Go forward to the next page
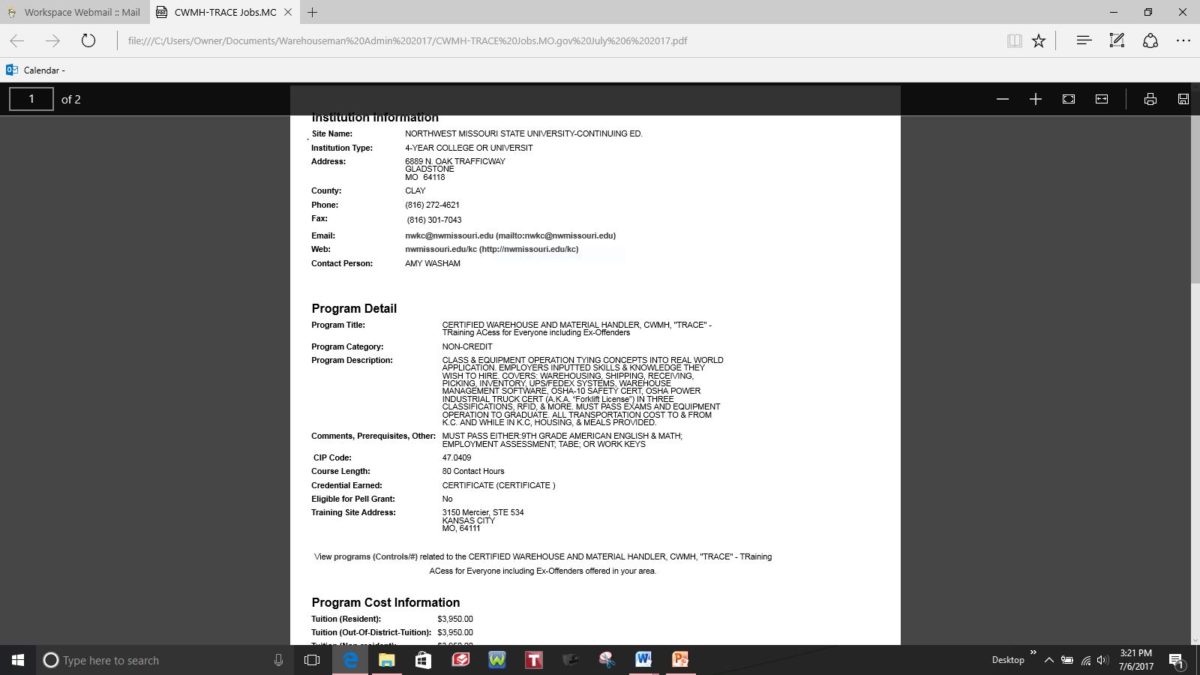 click(x=53, y=41)
